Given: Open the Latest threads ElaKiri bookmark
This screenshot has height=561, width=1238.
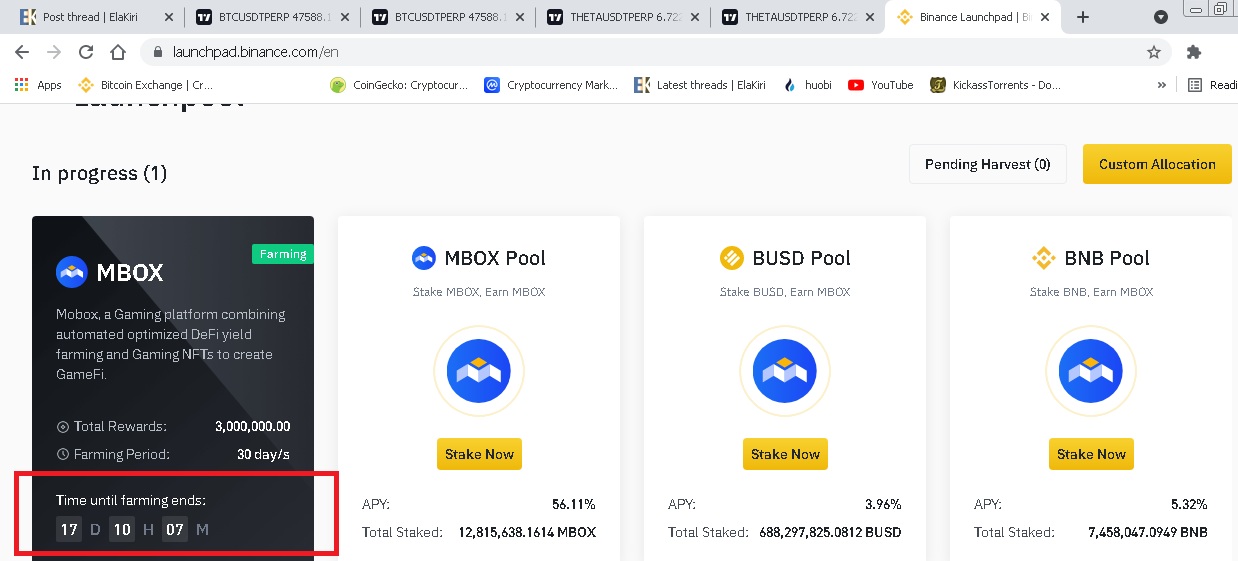Looking at the screenshot, I should (701, 85).
